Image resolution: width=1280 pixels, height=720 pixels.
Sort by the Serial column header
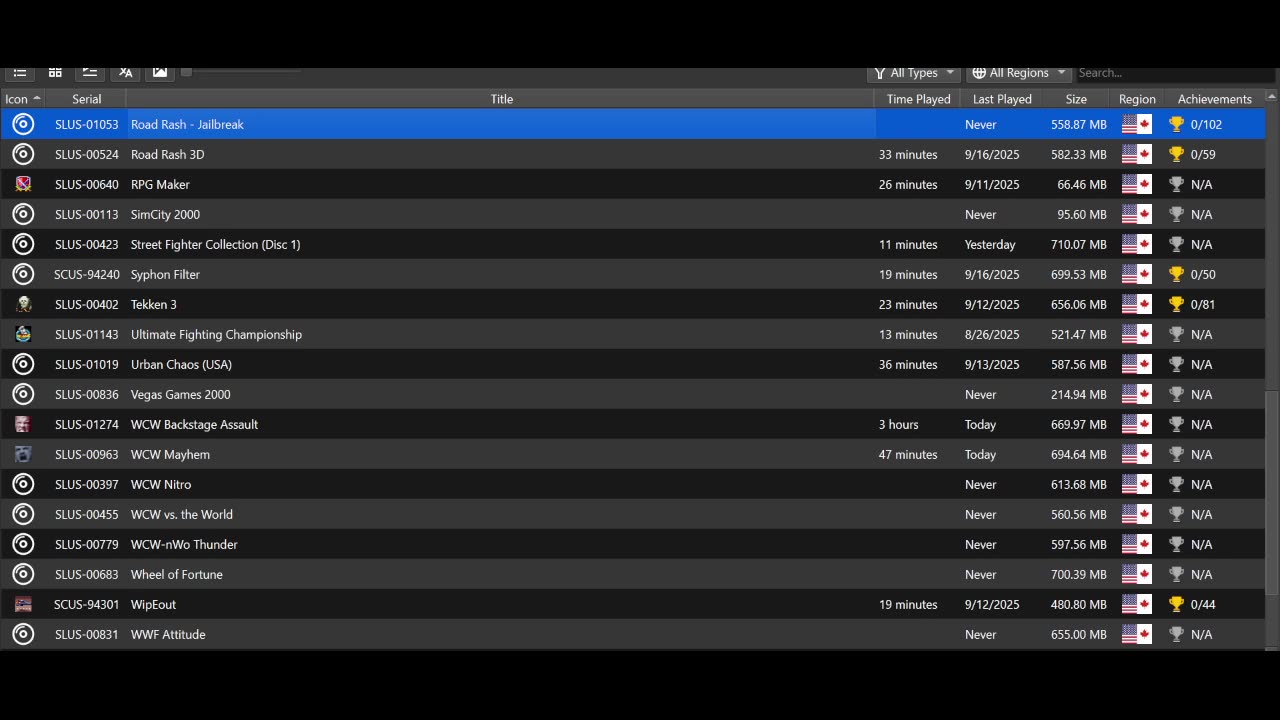[86, 99]
